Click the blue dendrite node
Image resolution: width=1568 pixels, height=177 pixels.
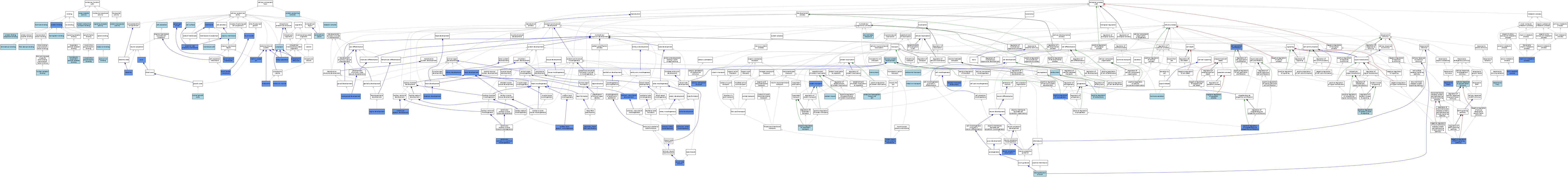coord(128,72)
